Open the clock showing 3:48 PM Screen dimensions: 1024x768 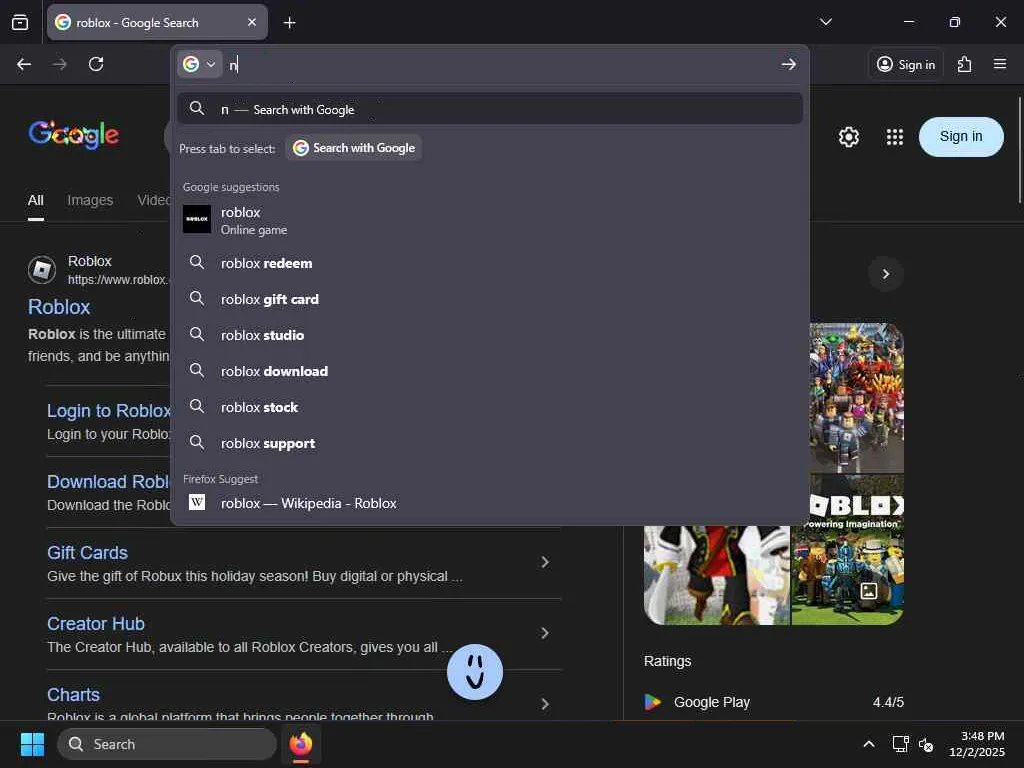976,744
